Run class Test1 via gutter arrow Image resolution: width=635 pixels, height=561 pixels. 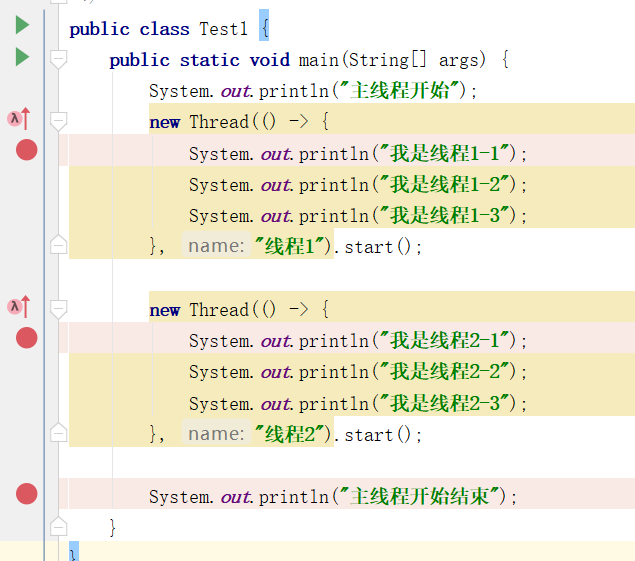tap(22, 25)
